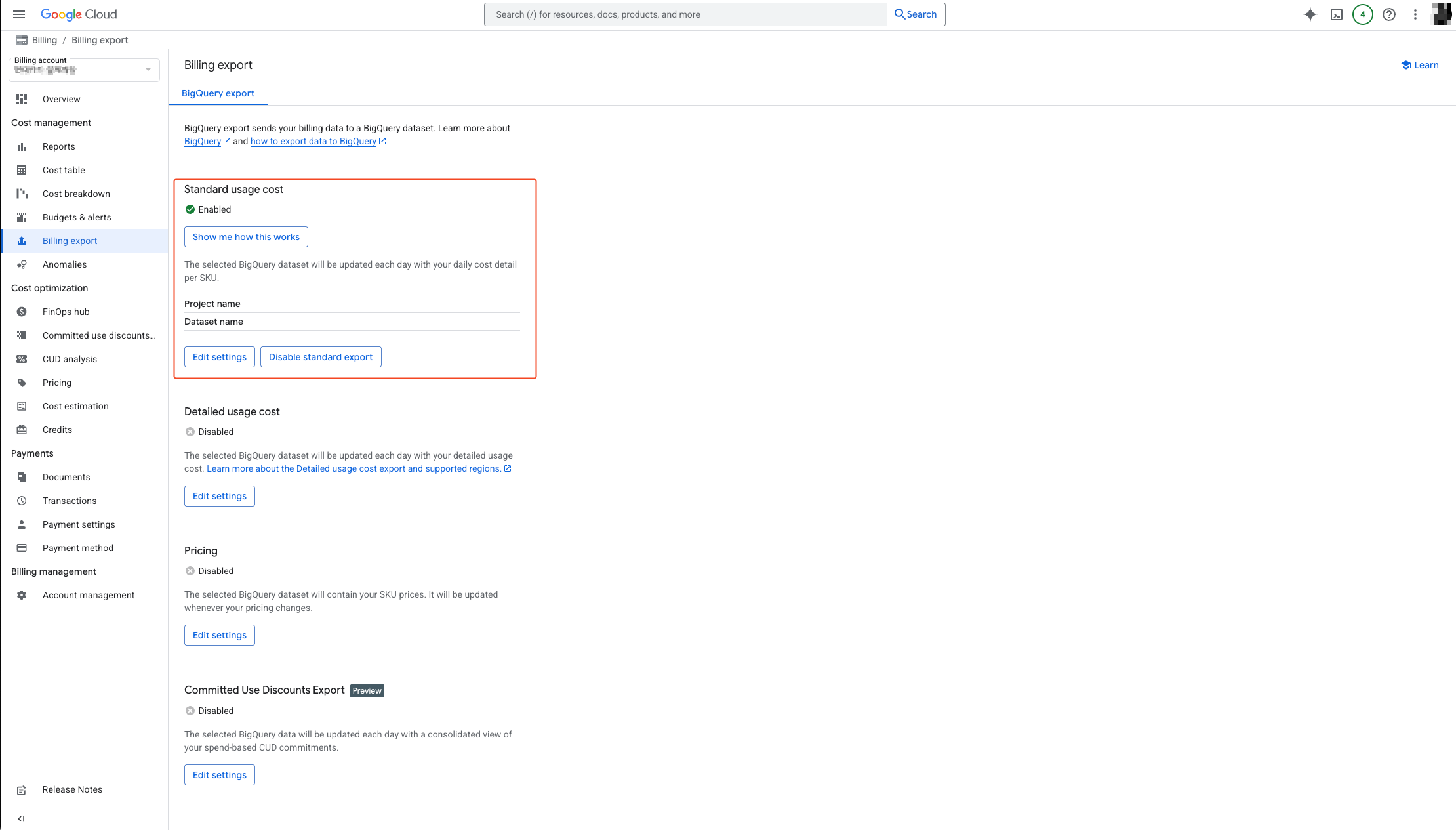Viewport: 1456px width, 830px height.
Task: Click the FinOps hub dollar icon
Action: [22, 312]
